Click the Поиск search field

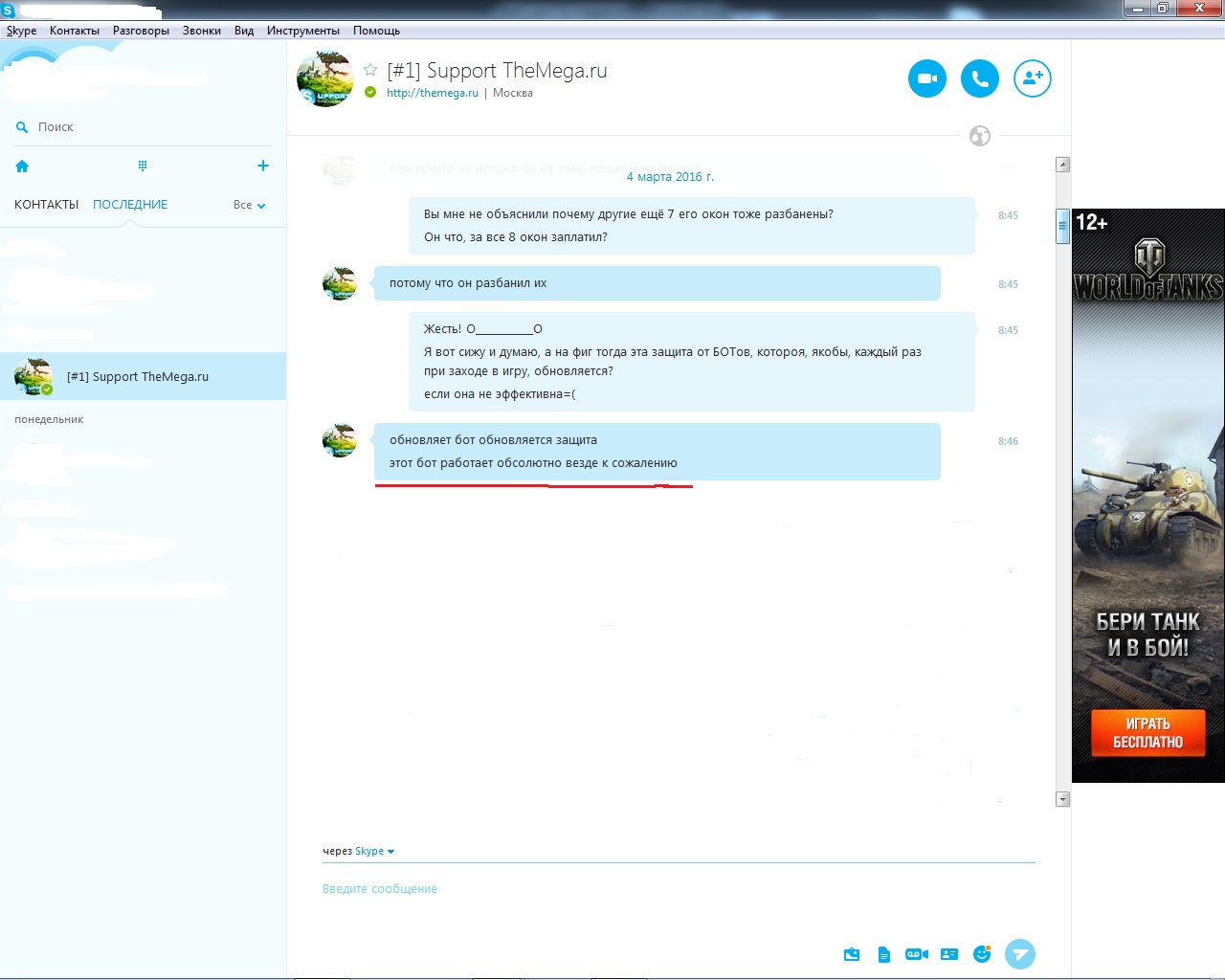point(144,127)
